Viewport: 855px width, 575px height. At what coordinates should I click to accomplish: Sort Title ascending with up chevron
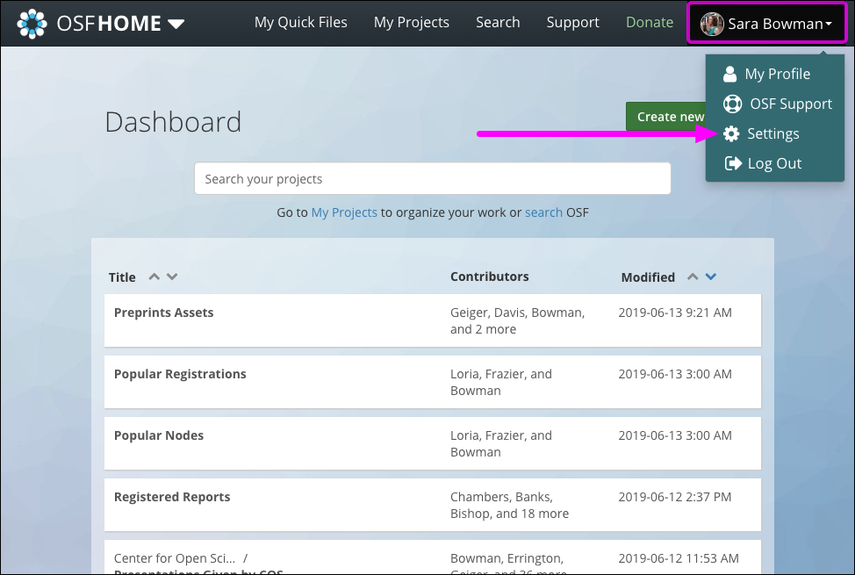[x=154, y=276]
